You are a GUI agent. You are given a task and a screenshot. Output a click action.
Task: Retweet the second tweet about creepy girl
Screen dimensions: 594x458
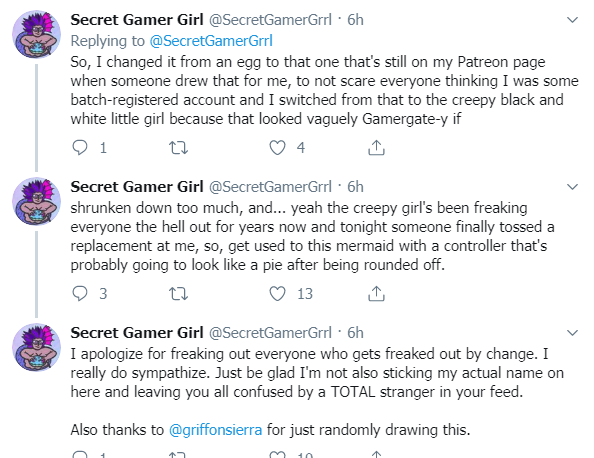tap(178, 294)
